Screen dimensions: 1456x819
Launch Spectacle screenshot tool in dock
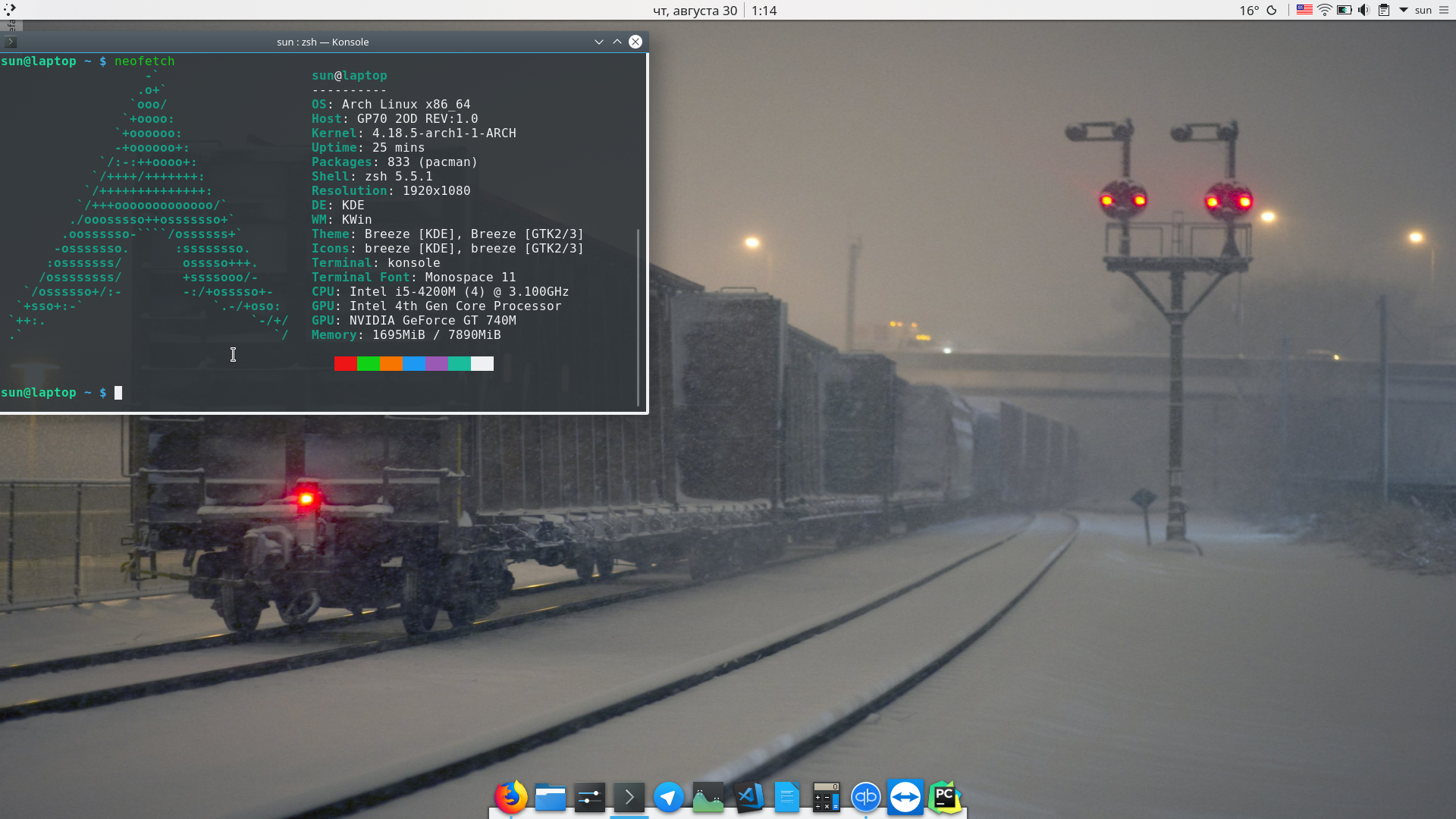[708, 798]
